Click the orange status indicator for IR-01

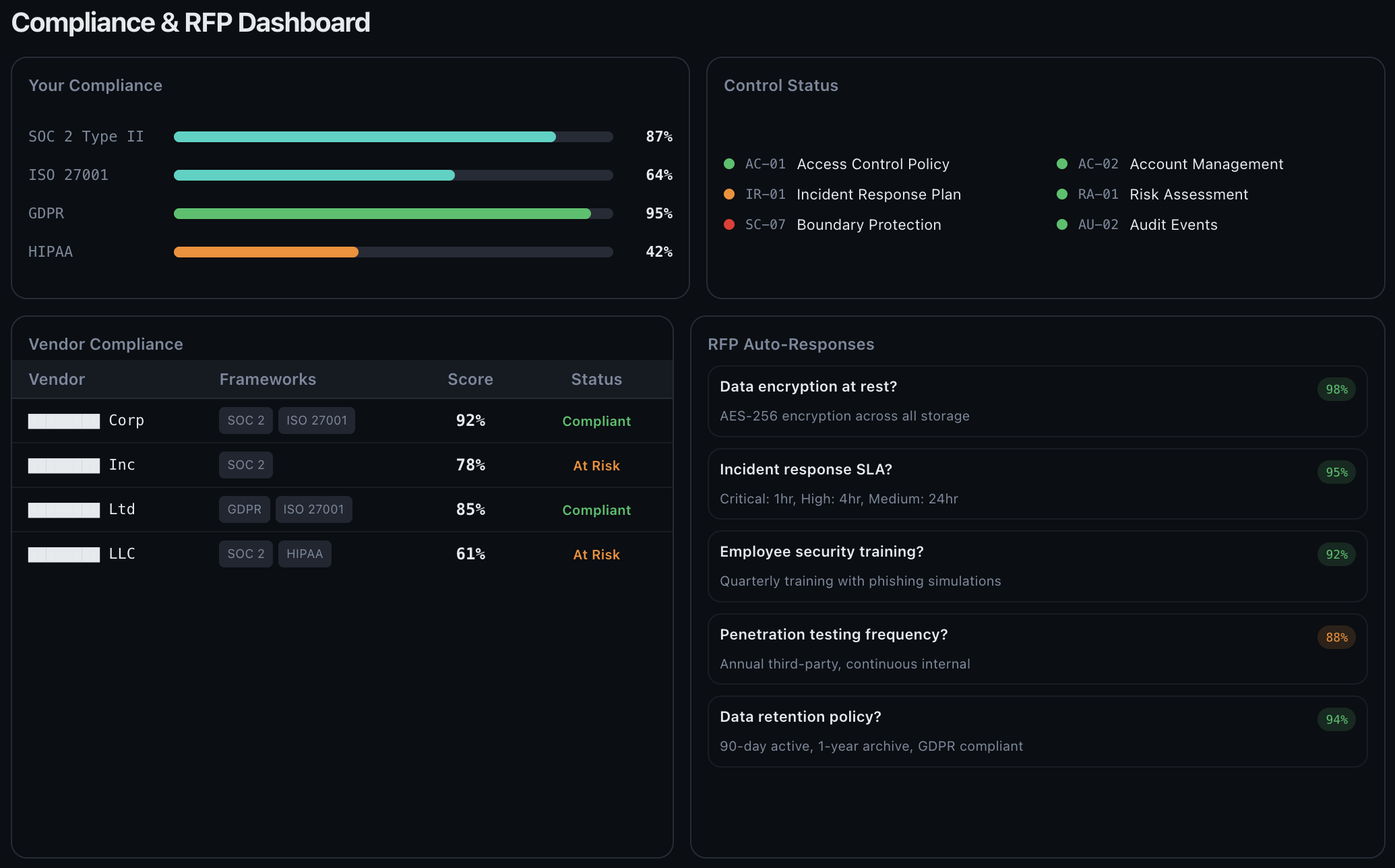coord(730,194)
